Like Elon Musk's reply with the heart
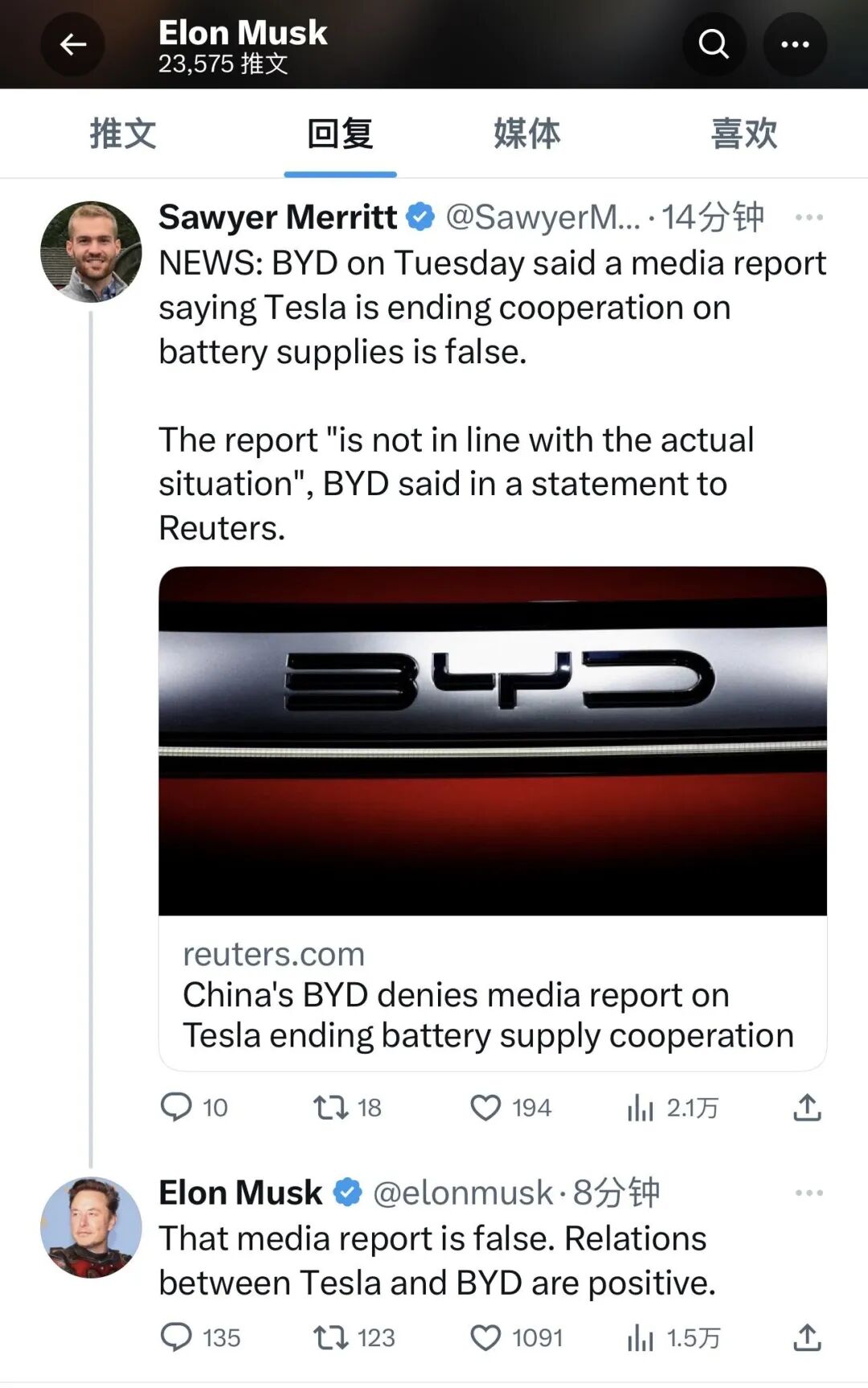 point(485,1337)
